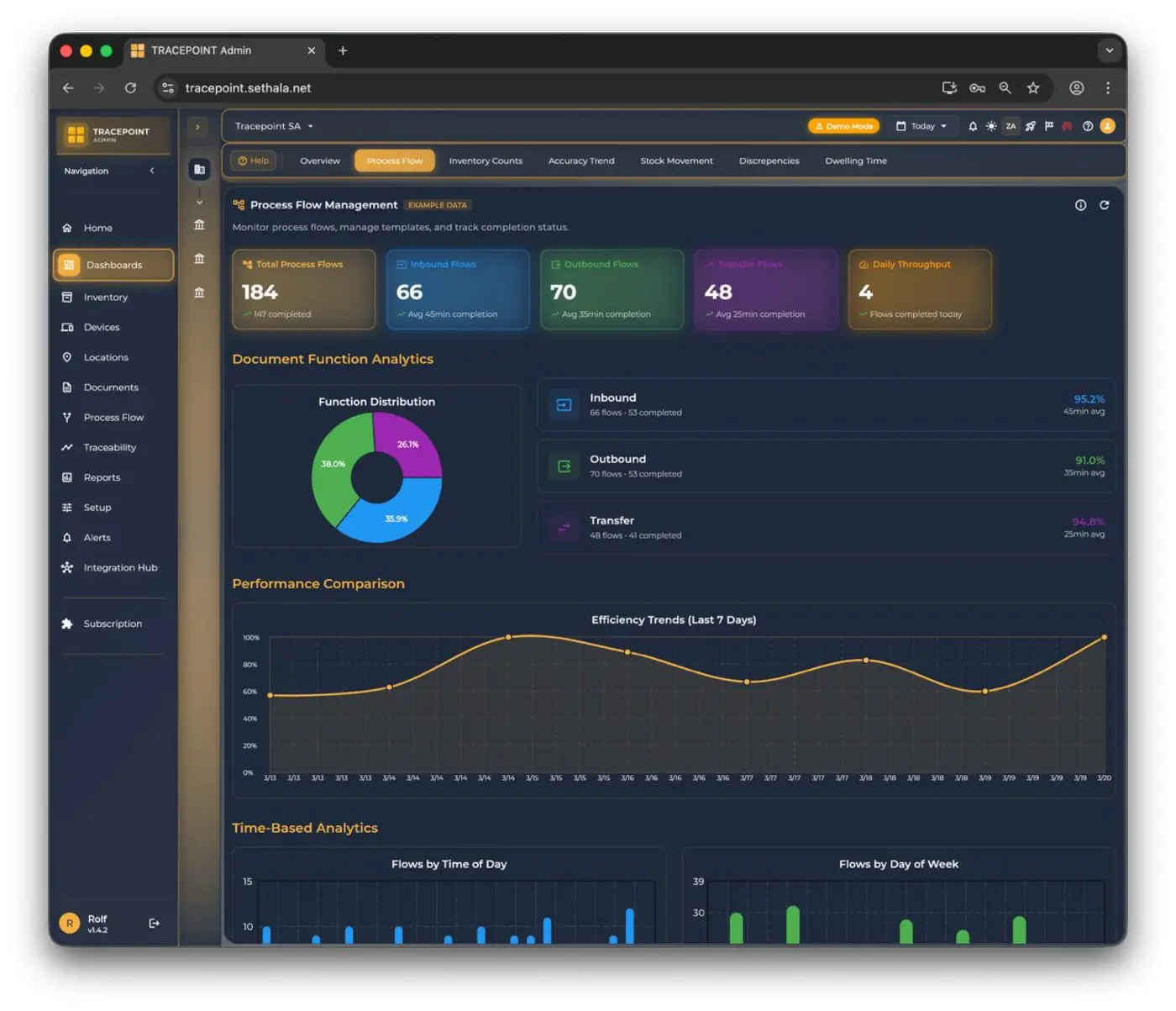Toggle the ZA language setting
The height and width of the screenshot is (1011, 1176).
pyautogui.click(x=1011, y=126)
